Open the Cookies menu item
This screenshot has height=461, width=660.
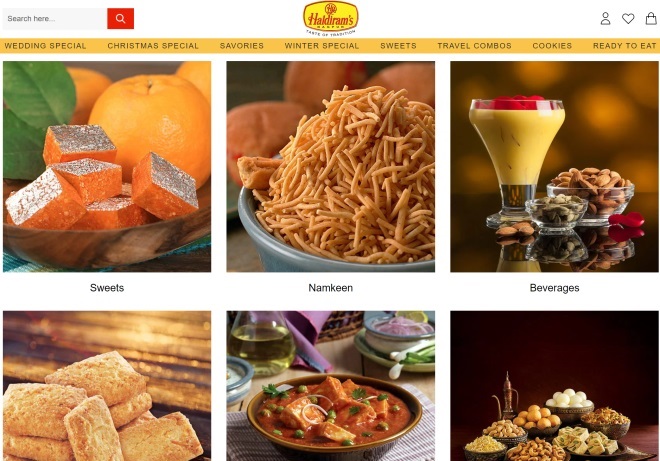552,46
